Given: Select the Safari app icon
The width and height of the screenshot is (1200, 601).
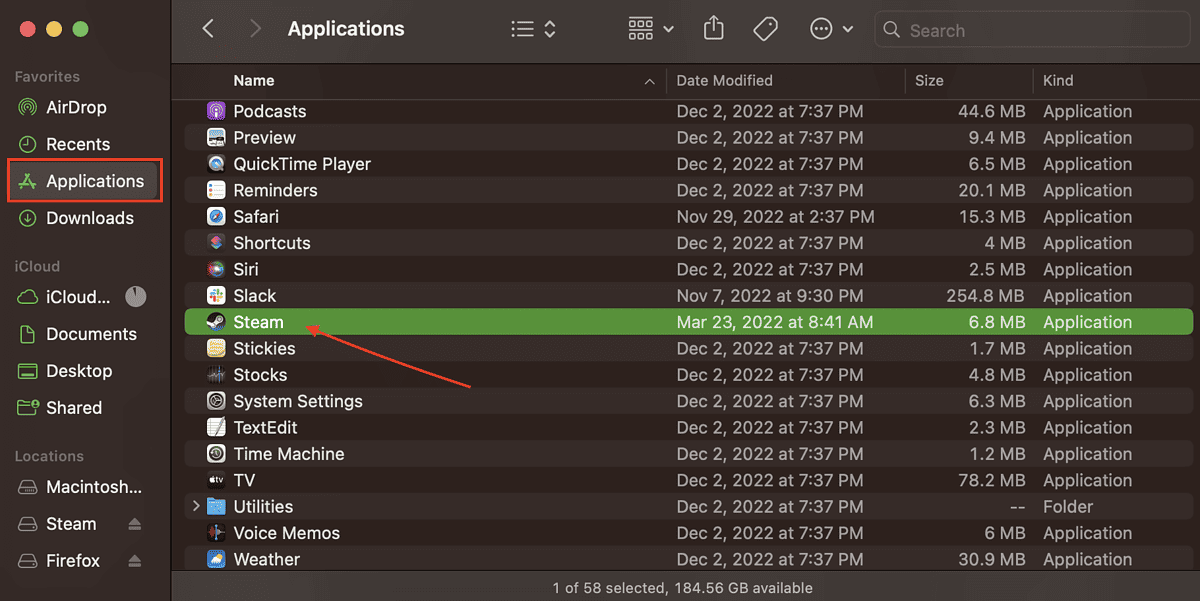Looking at the screenshot, I should [x=216, y=217].
